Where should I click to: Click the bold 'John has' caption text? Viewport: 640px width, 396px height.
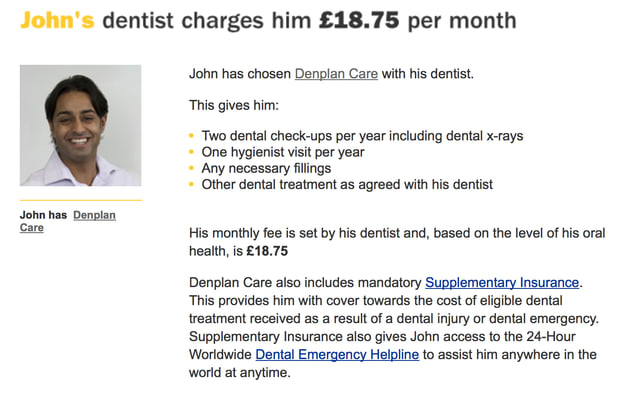click(43, 215)
